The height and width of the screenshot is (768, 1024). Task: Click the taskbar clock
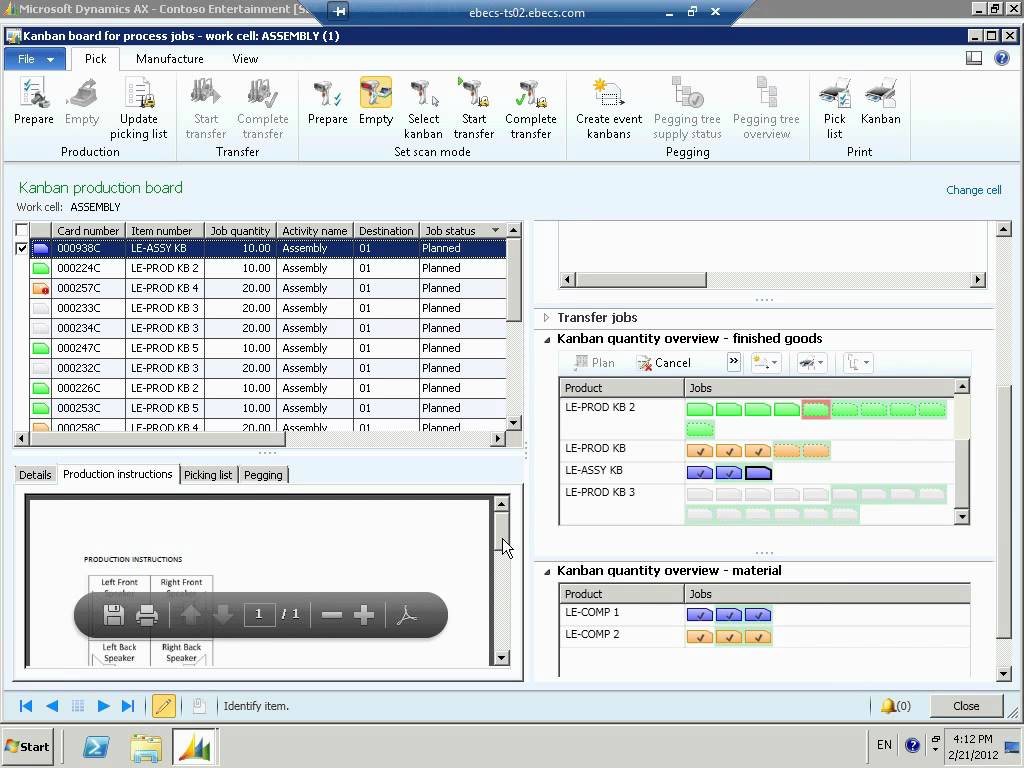point(973,746)
